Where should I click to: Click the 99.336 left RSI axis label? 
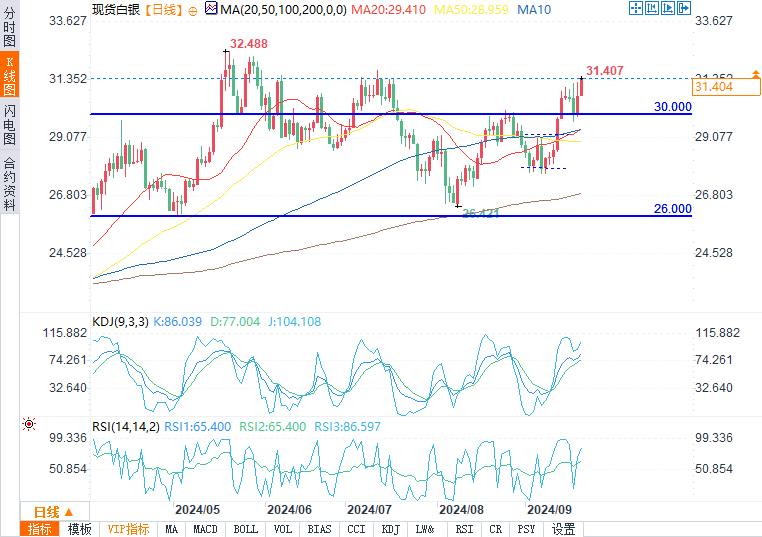(68, 438)
